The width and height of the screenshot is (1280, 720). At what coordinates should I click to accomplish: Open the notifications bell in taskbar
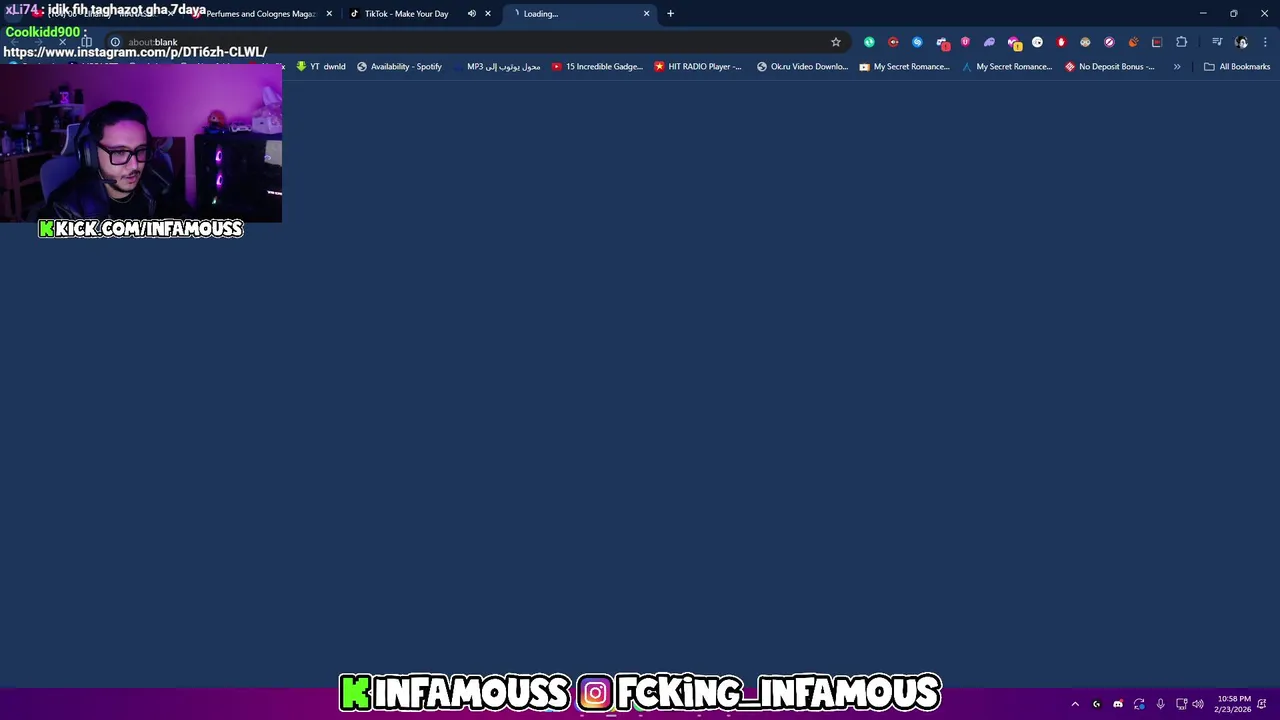(x=1263, y=704)
